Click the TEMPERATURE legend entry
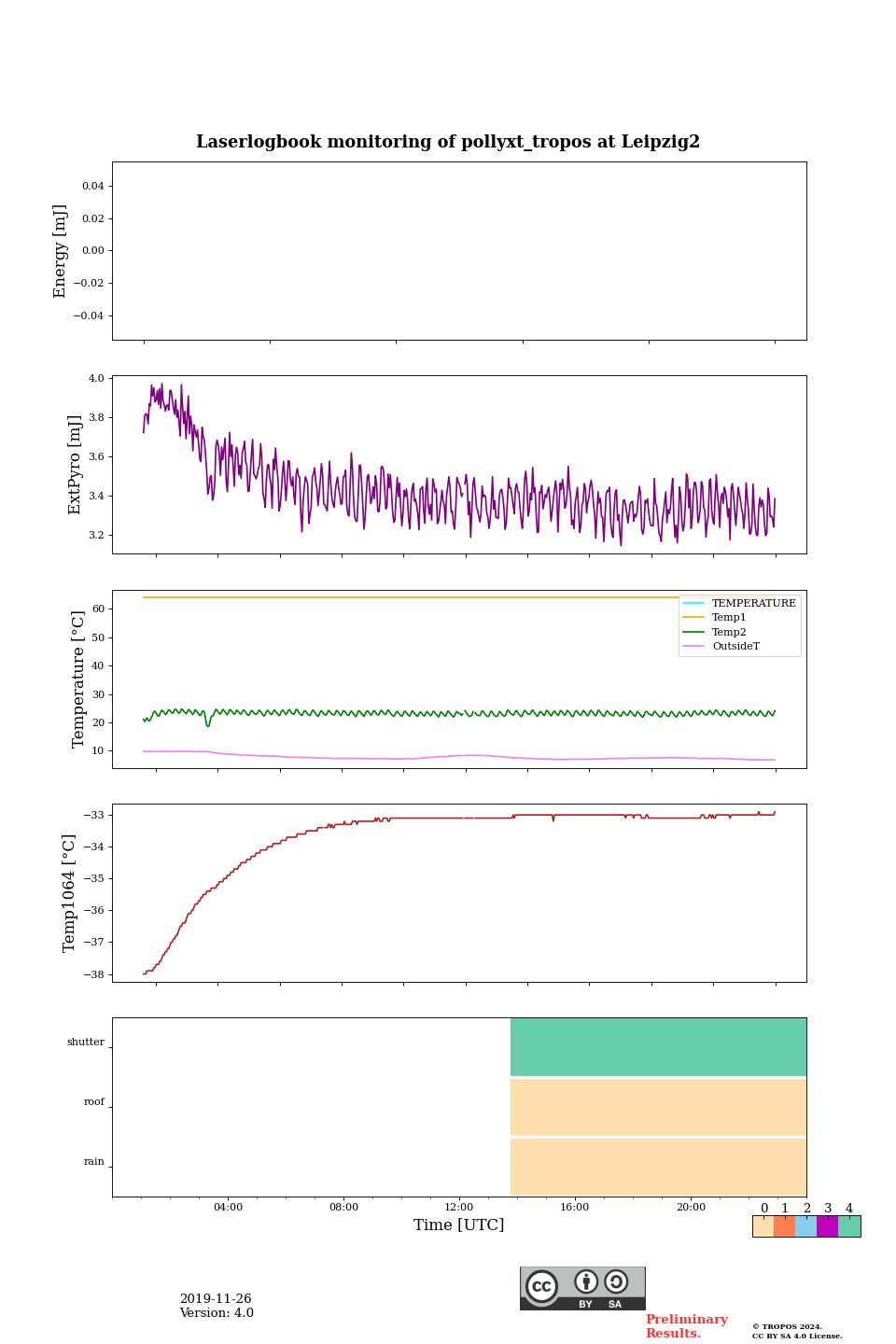 753,604
